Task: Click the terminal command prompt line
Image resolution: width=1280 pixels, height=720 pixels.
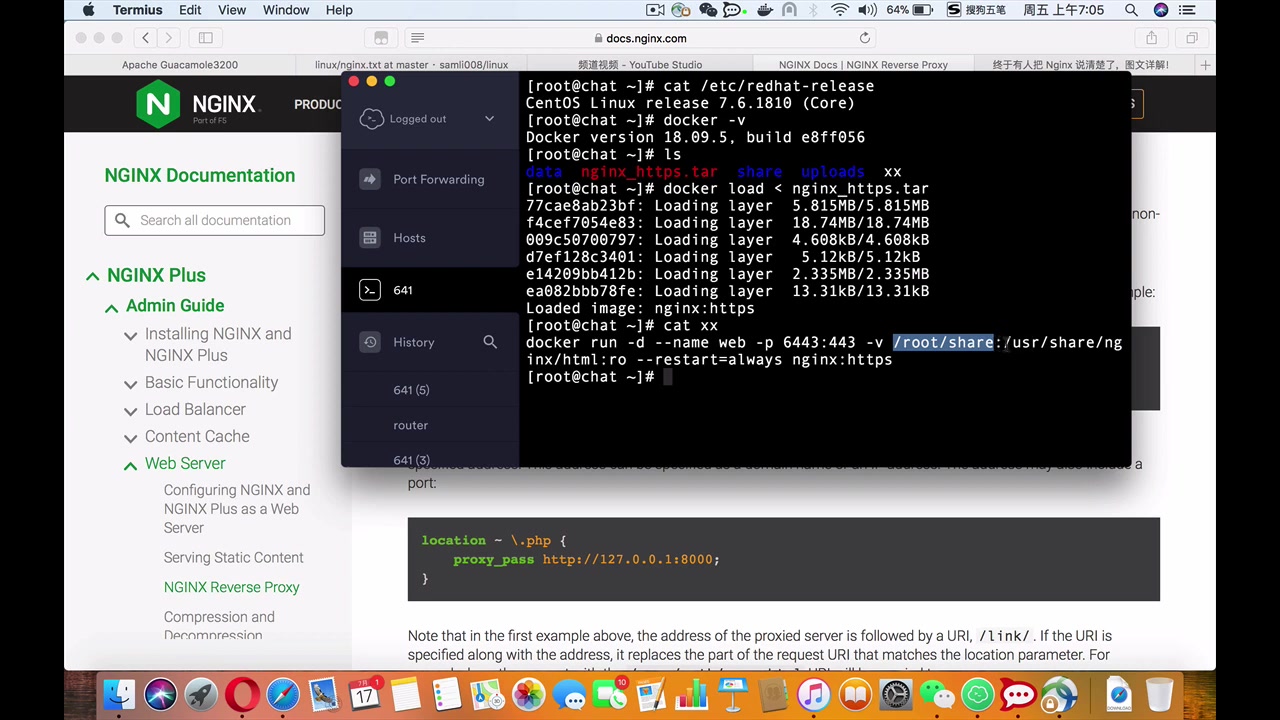Action: click(599, 377)
